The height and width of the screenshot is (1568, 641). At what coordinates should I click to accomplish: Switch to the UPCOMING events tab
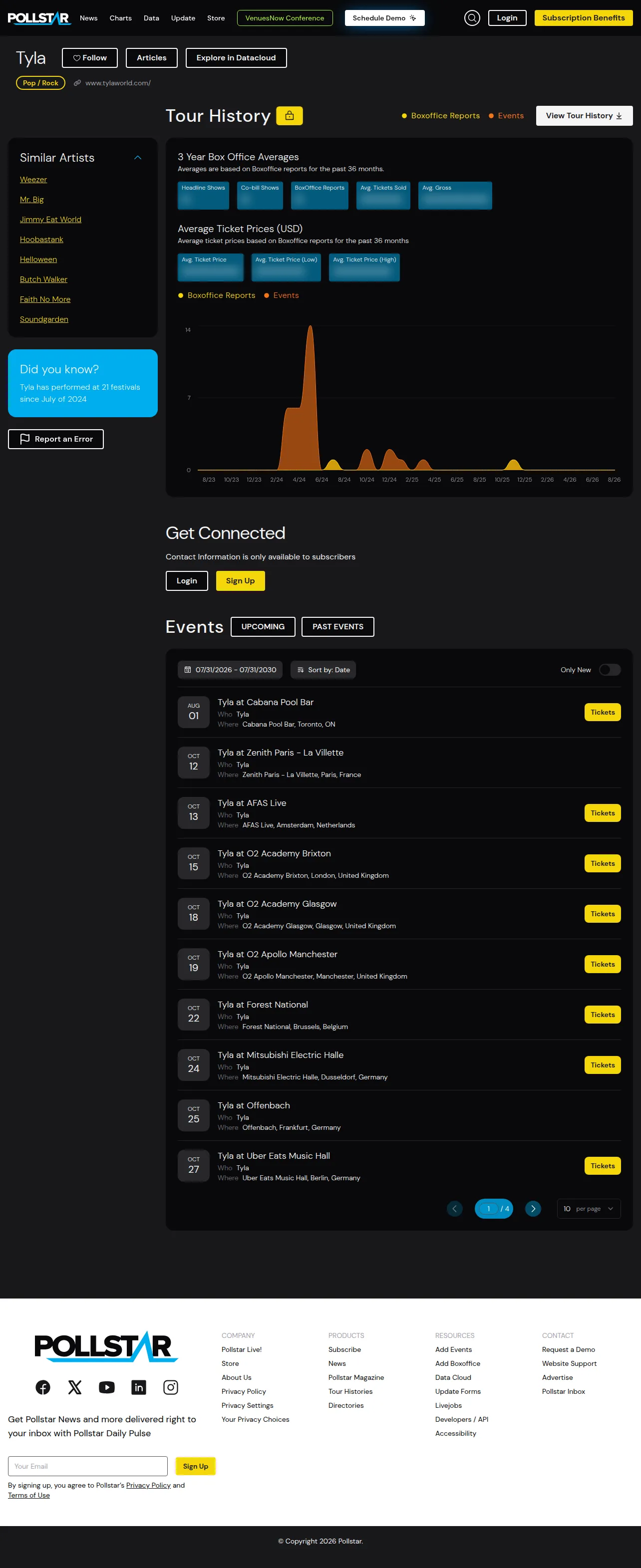(263, 627)
